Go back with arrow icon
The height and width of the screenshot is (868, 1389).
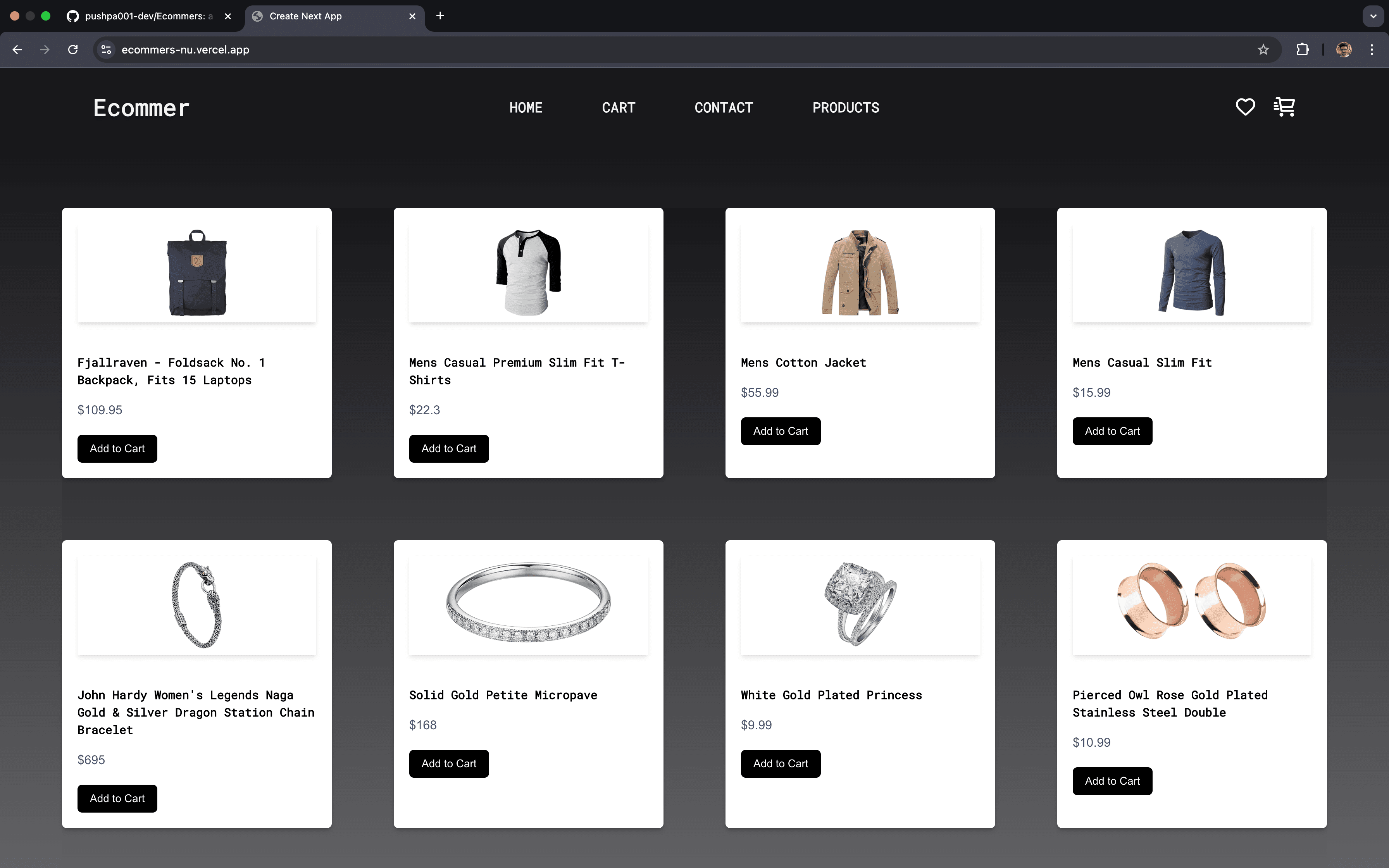pos(17,49)
